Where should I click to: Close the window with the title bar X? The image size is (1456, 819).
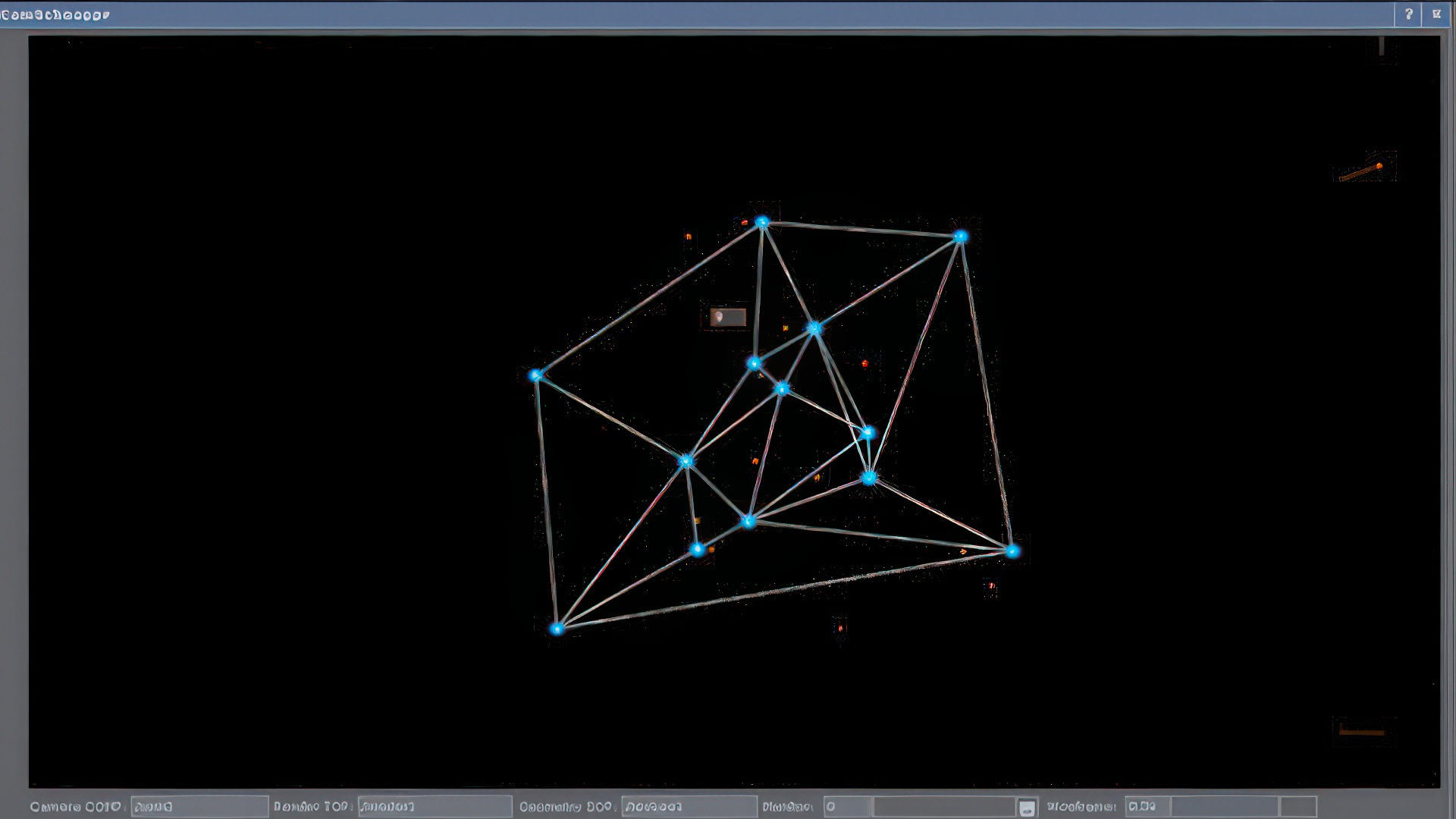[1436, 14]
